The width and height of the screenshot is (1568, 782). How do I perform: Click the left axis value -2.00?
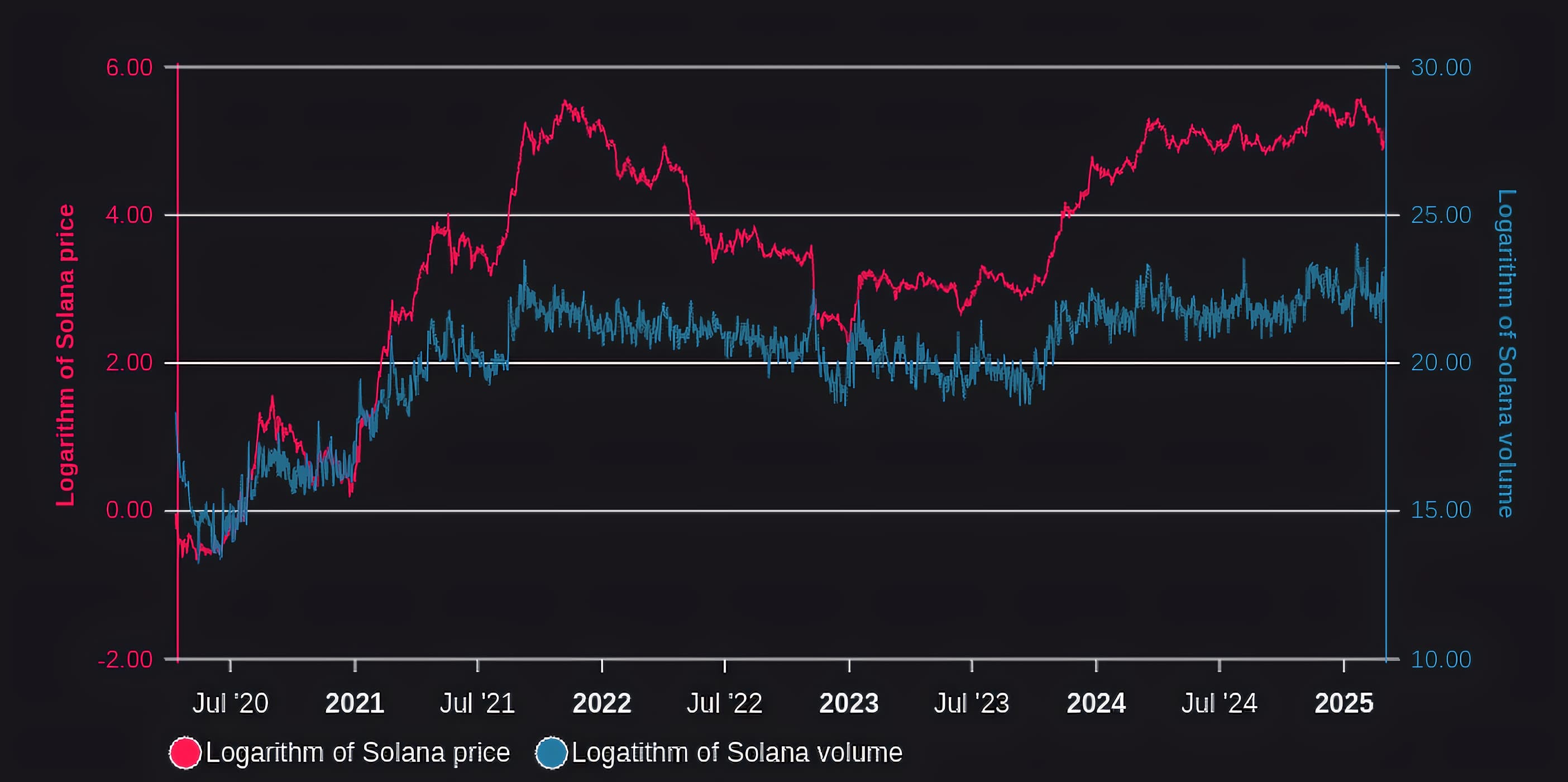pyautogui.click(x=126, y=659)
